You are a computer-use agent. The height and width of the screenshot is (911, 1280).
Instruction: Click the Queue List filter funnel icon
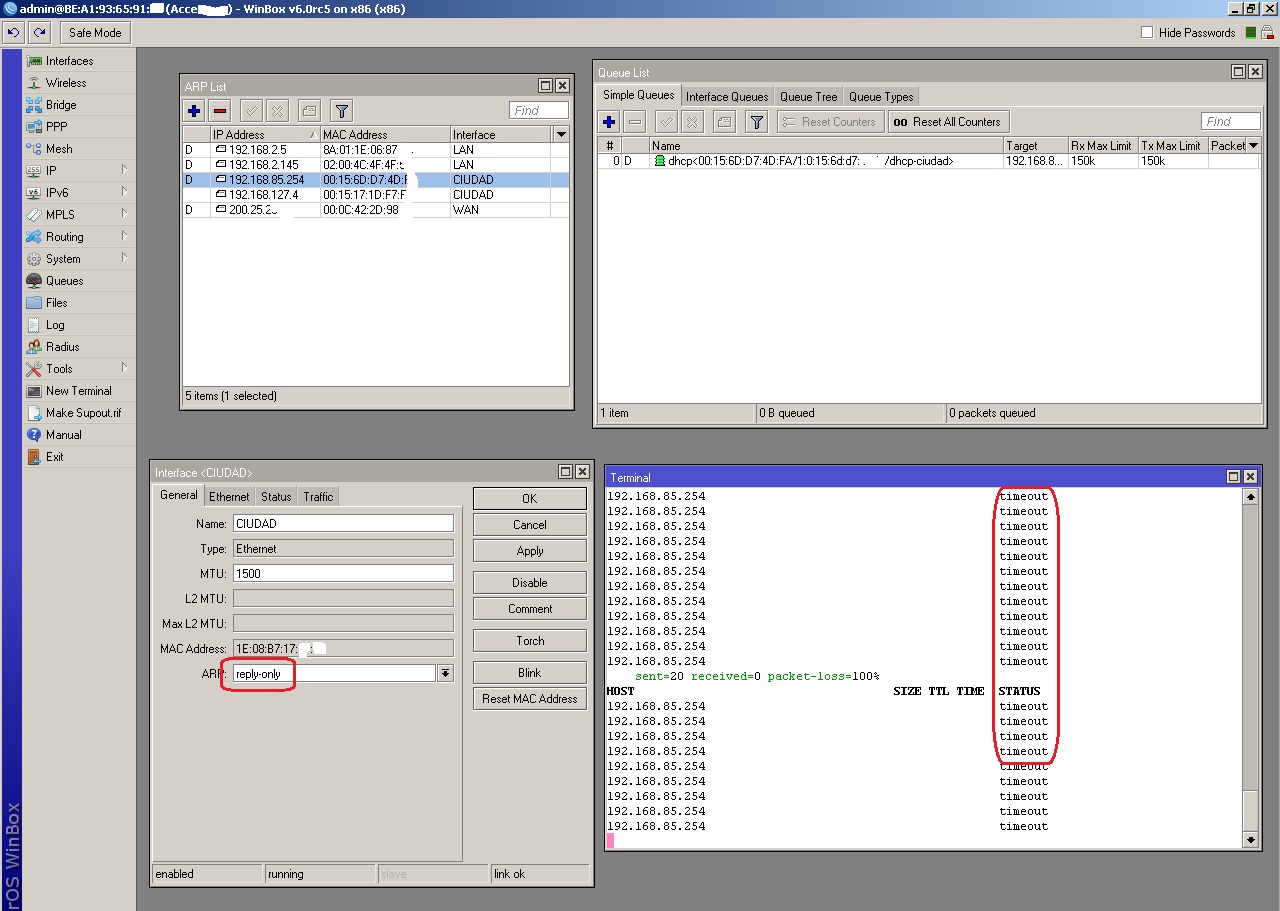coord(757,122)
